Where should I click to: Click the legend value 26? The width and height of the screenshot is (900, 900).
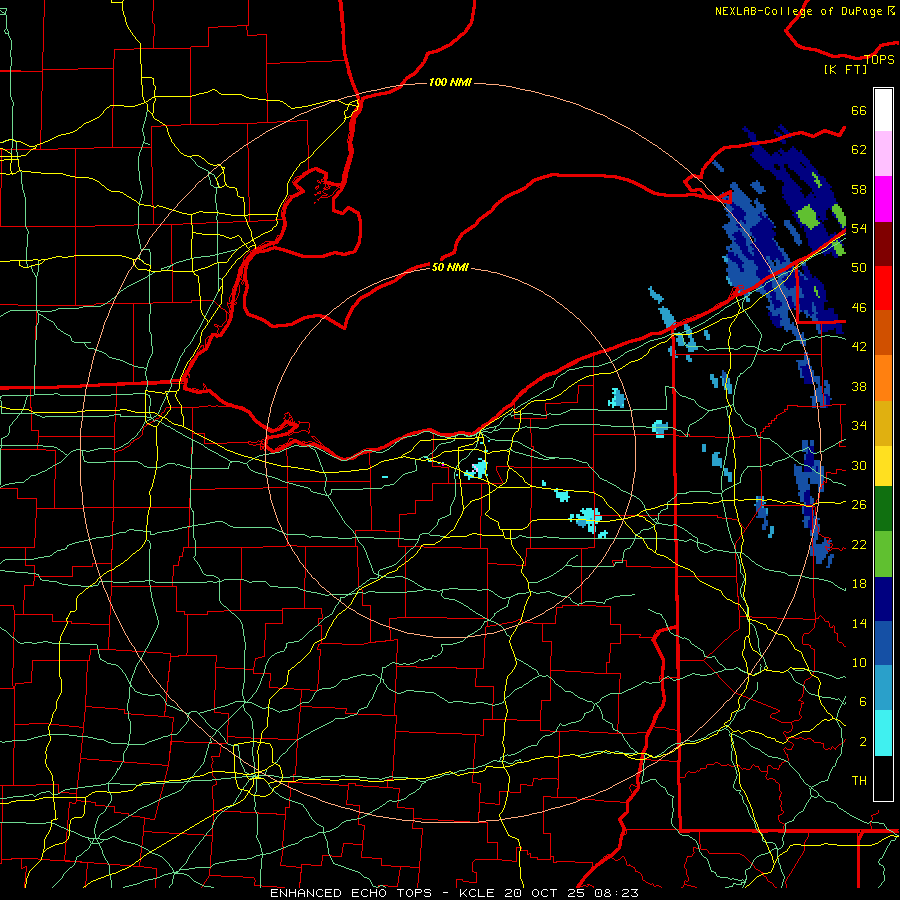(x=859, y=505)
